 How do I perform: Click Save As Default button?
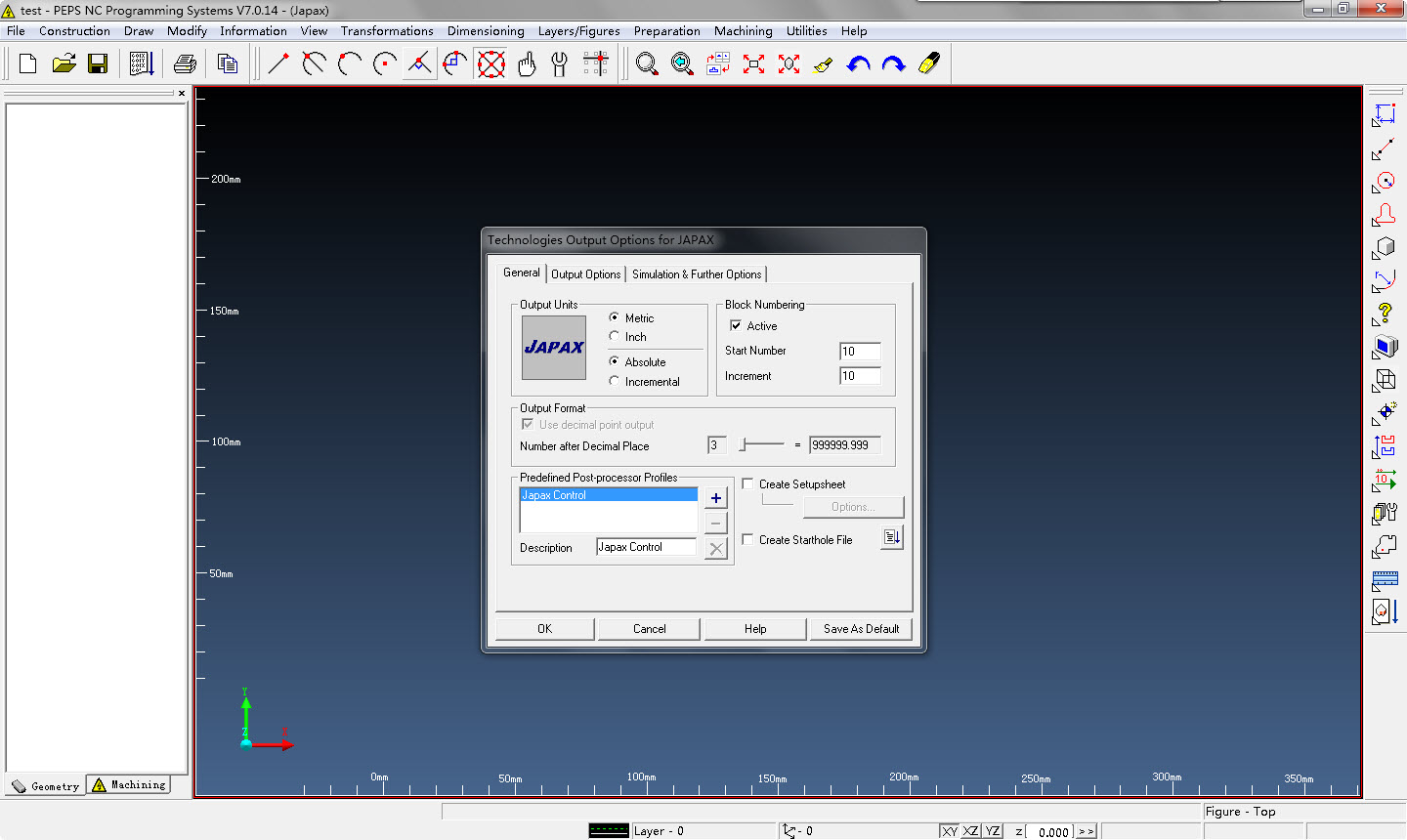pos(861,629)
